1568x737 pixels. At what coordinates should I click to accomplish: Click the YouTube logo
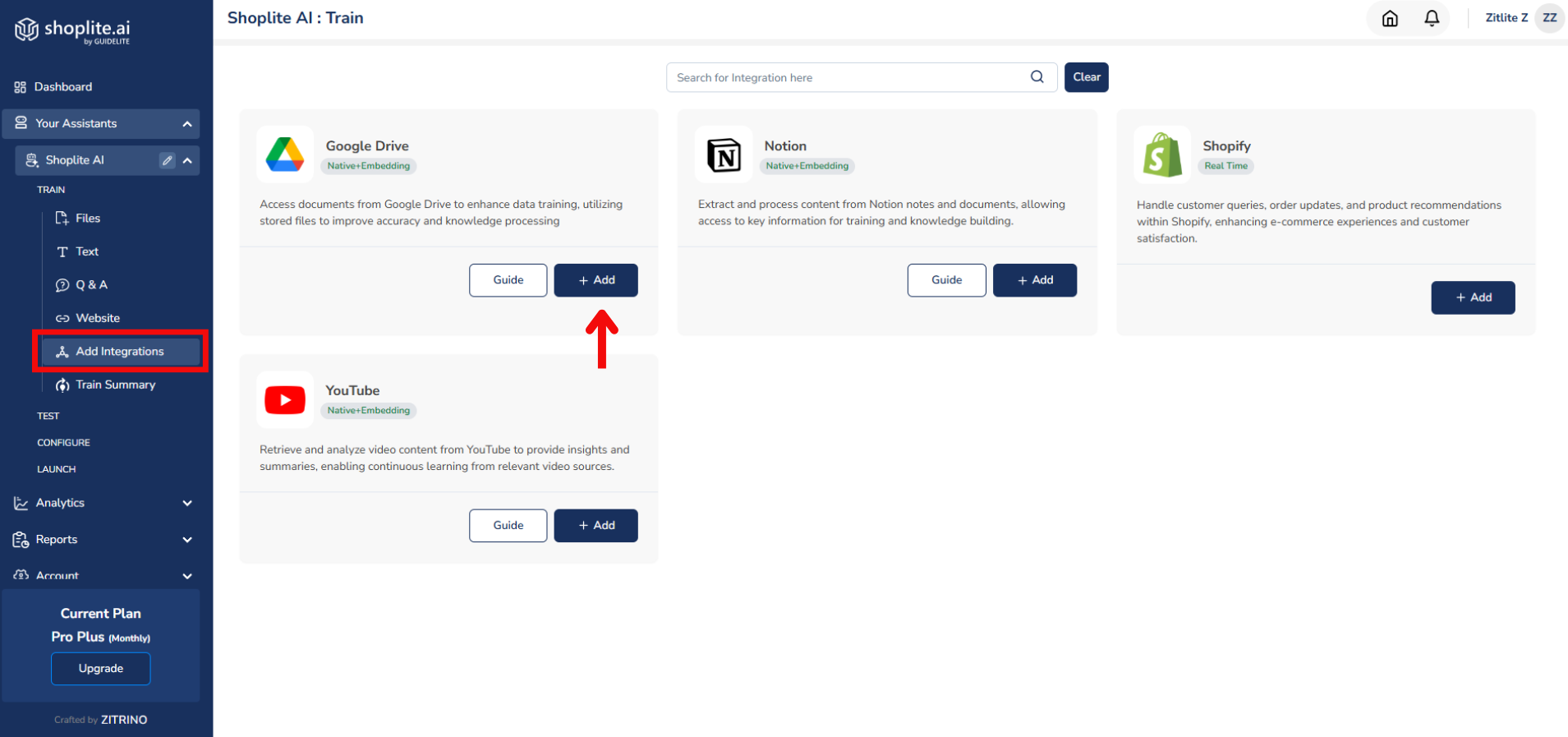coord(285,400)
